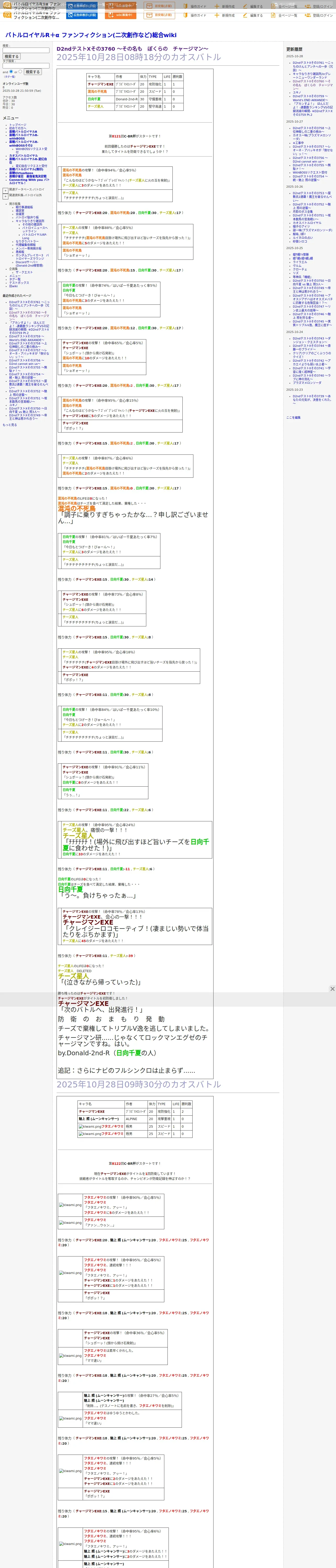
Task: Click the keyword 検索 input field
Action: coord(26,50)
